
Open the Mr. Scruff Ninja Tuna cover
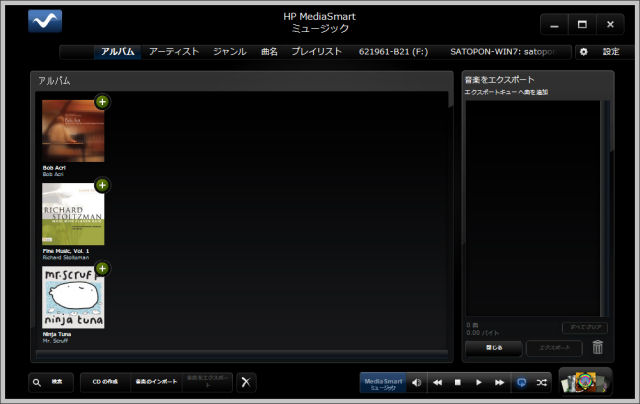73,297
